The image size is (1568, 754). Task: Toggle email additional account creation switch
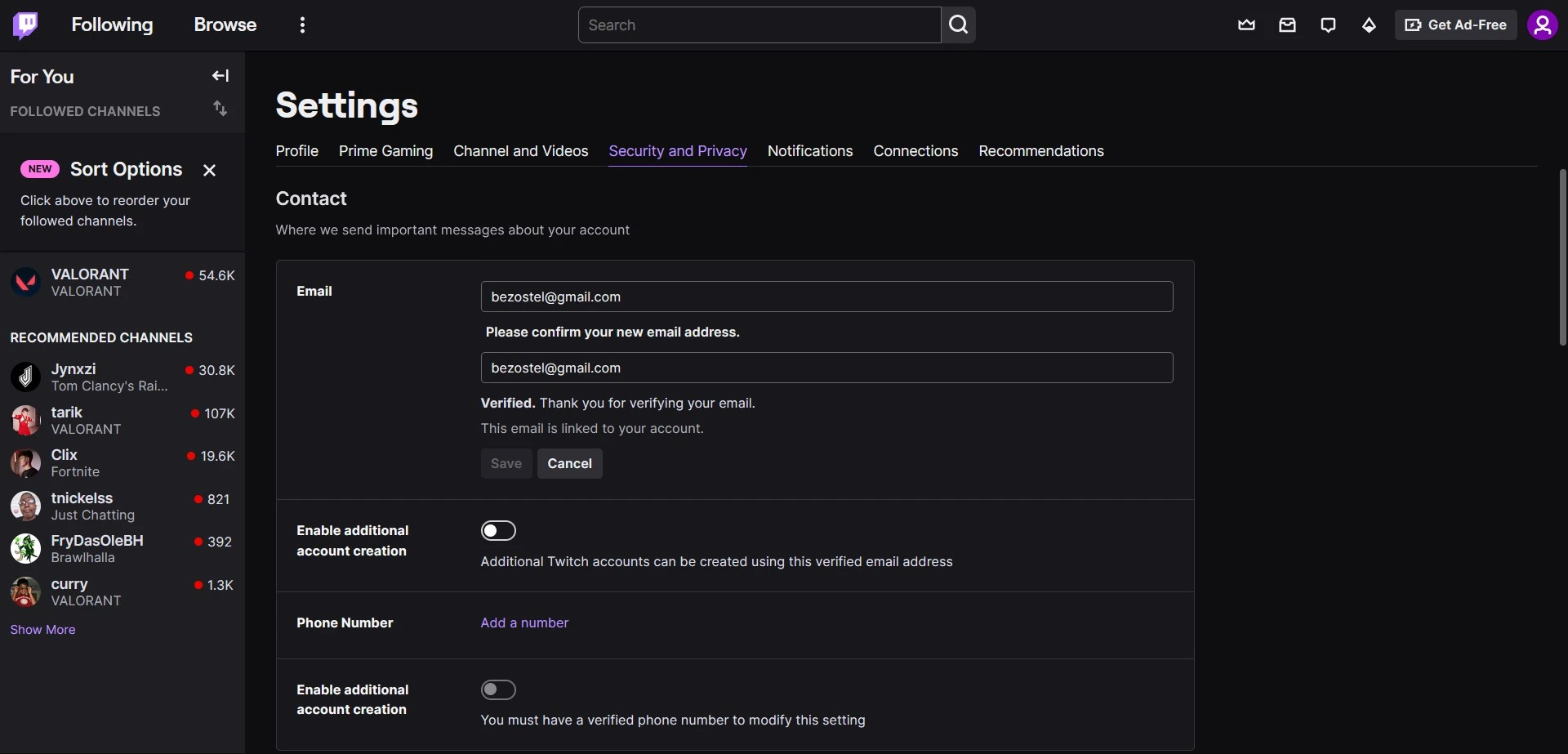coord(498,531)
